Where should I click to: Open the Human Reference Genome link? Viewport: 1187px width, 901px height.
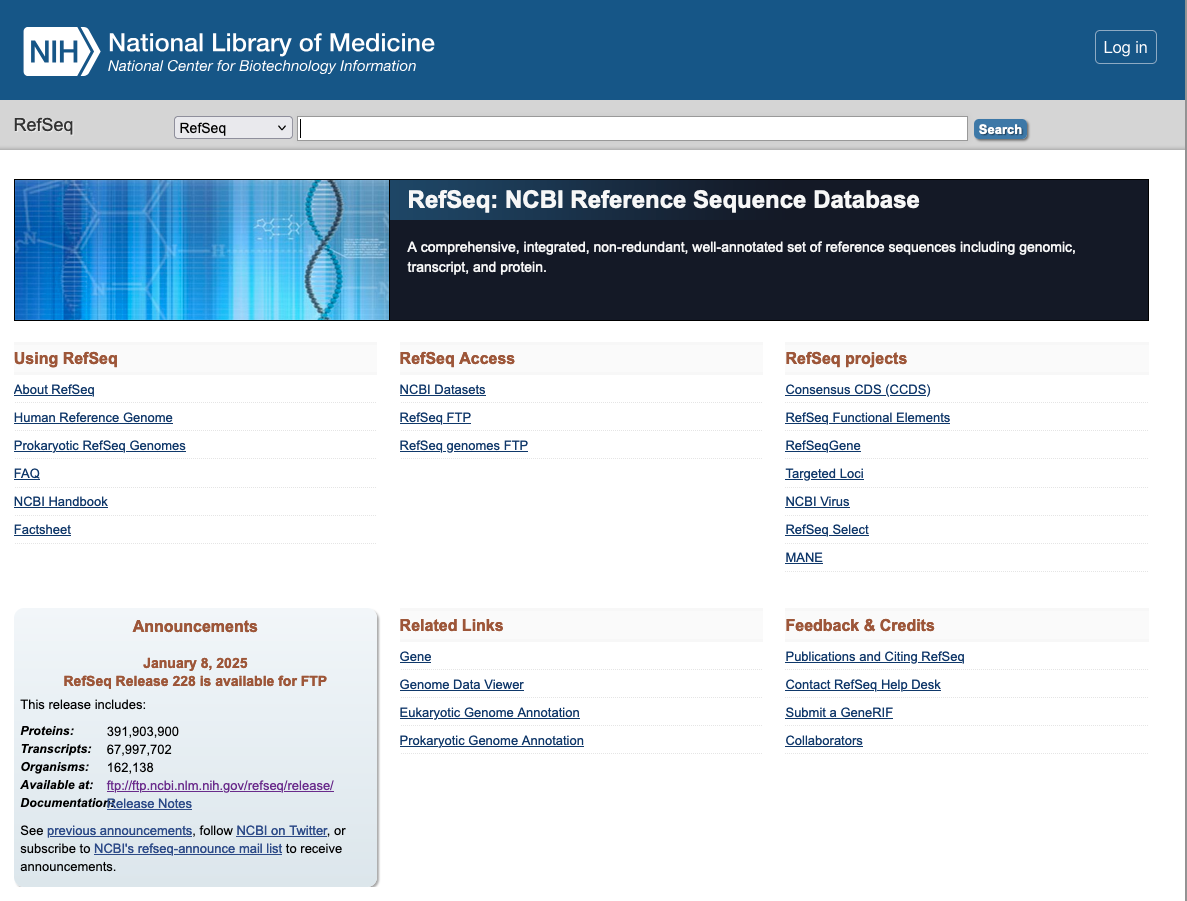tap(93, 418)
